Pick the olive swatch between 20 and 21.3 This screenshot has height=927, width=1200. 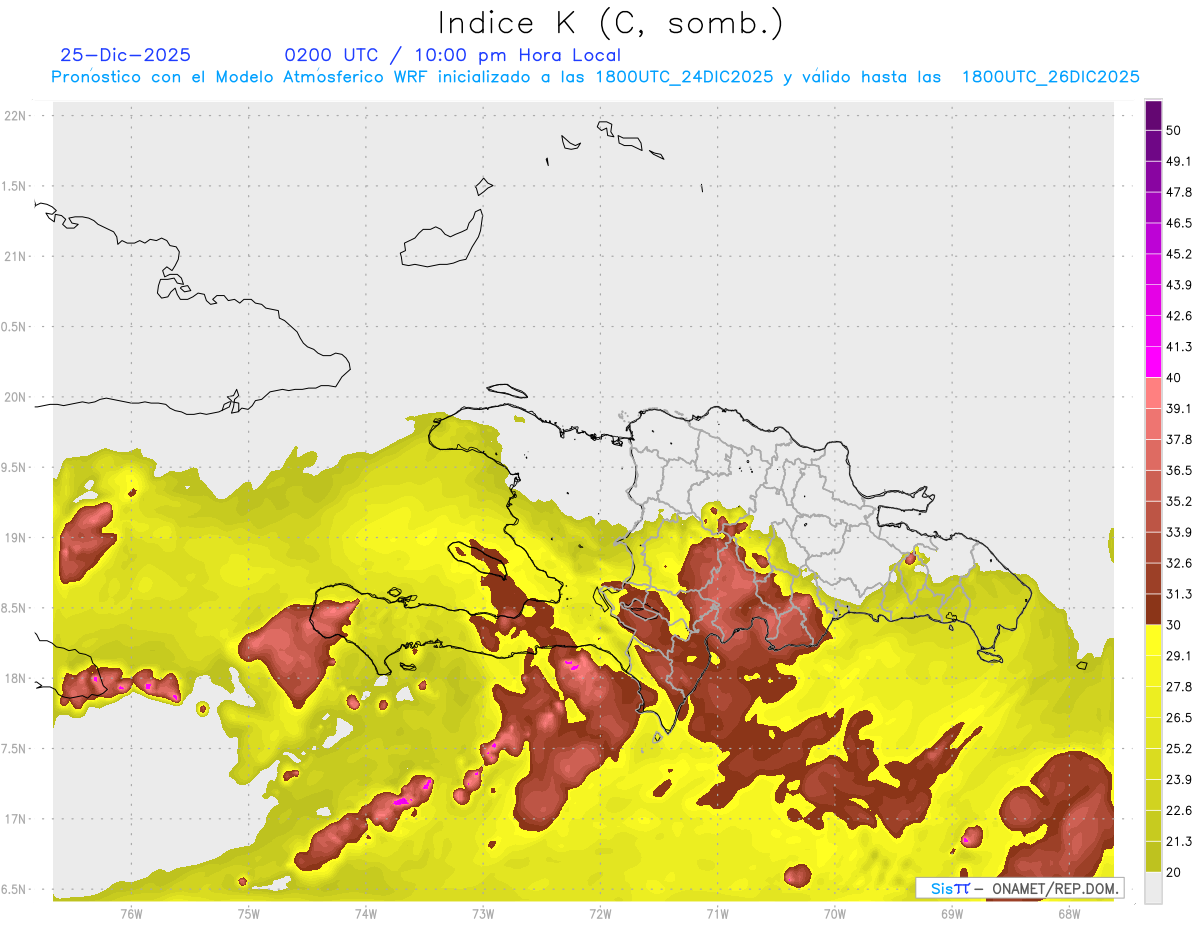coord(1153,856)
